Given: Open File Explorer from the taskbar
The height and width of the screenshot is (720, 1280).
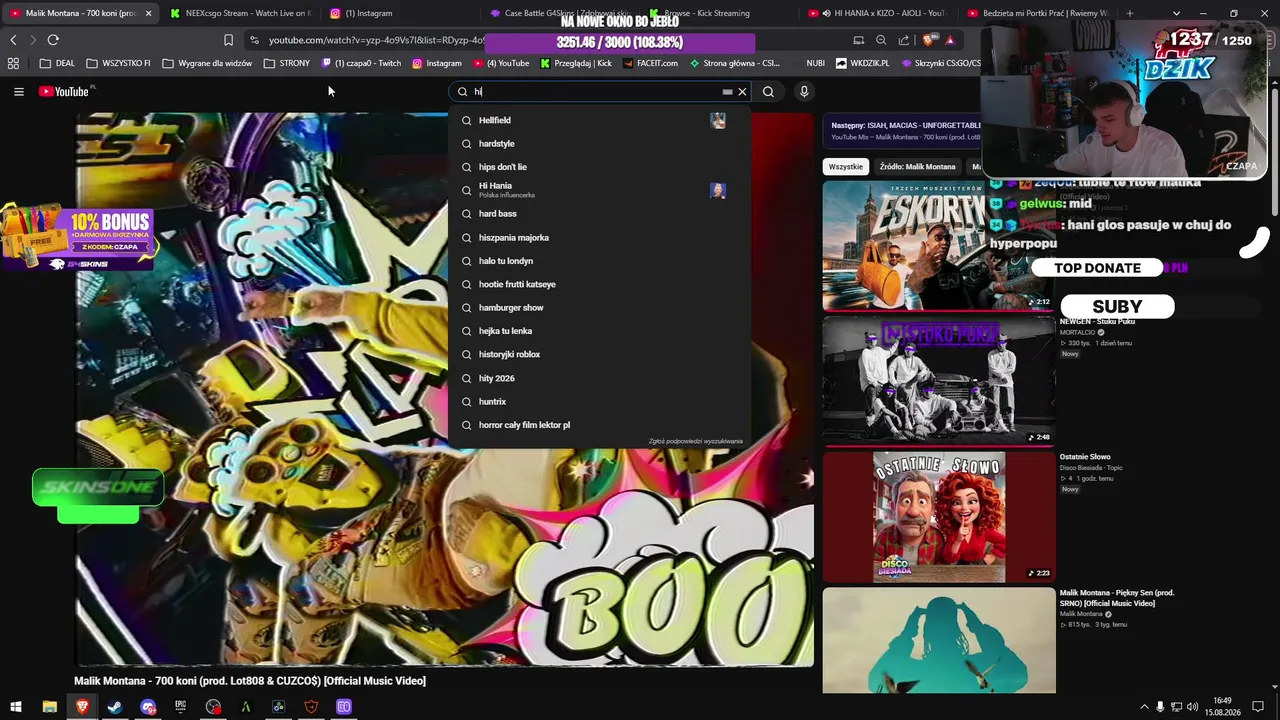Looking at the screenshot, I should click(x=49, y=707).
